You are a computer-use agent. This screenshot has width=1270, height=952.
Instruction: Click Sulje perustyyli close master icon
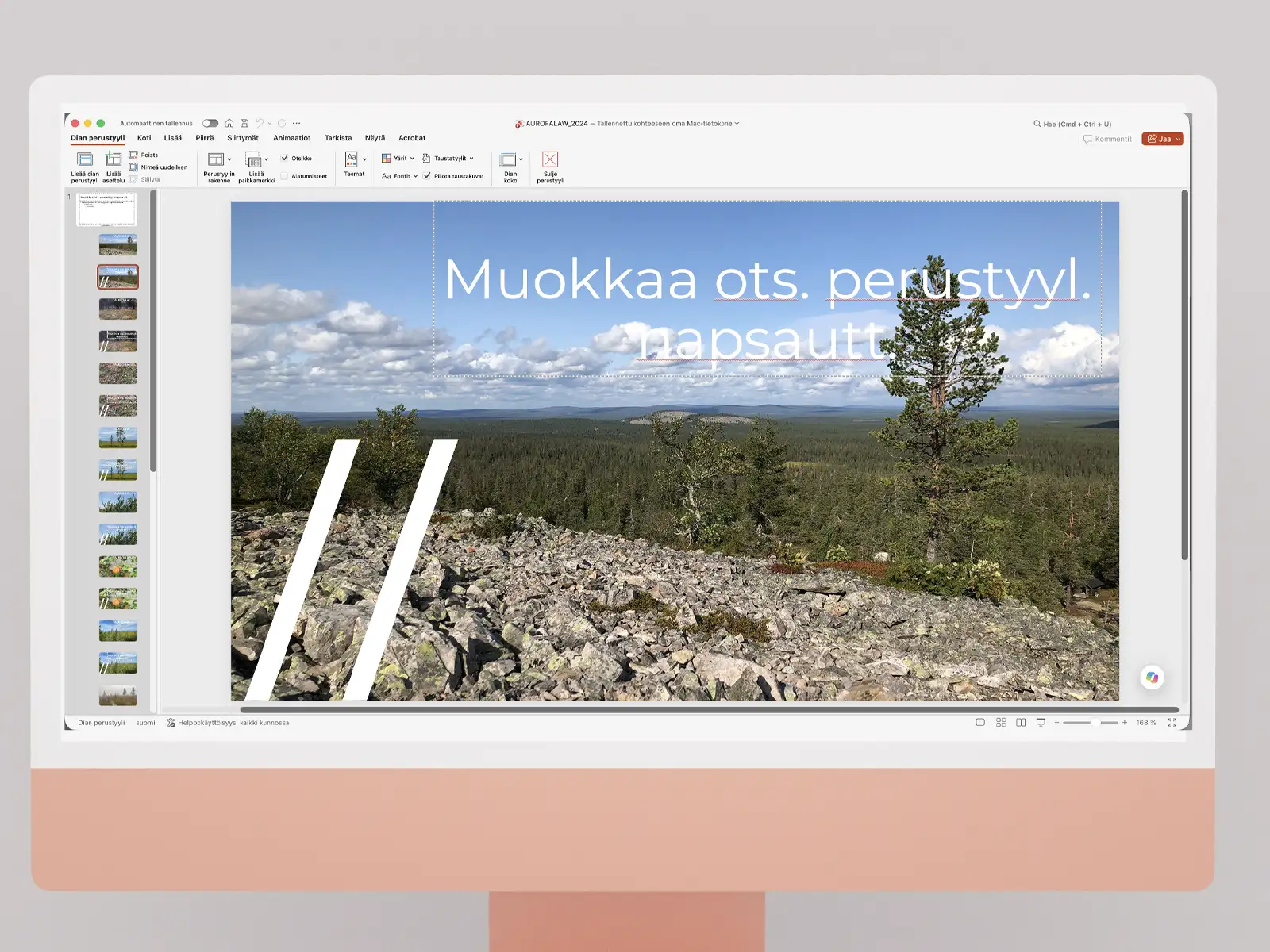pos(550,159)
